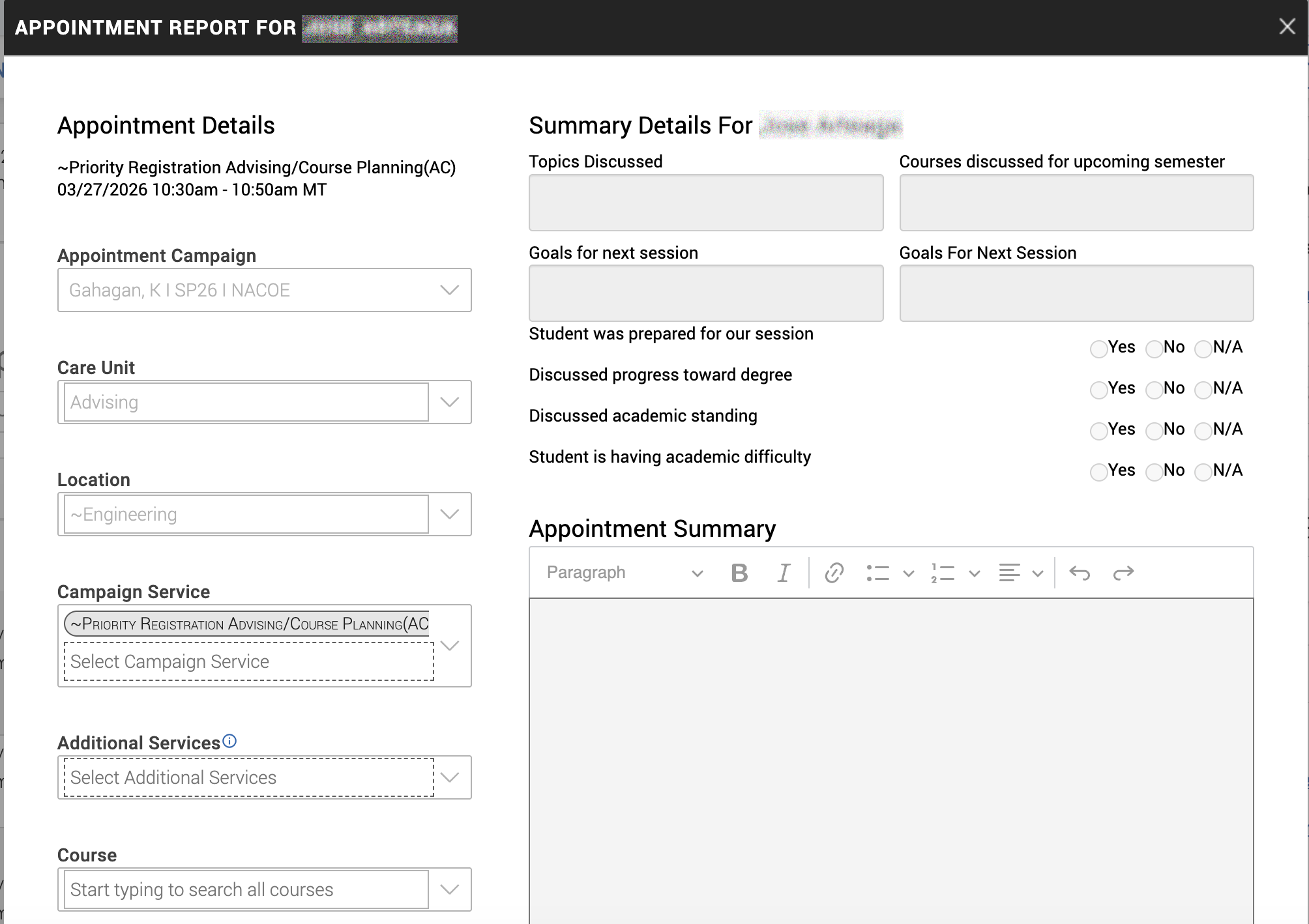Expand Course dropdown arrow
Image resolution: width=1309 pixels, height=924 pixels.
coord(450,889)
